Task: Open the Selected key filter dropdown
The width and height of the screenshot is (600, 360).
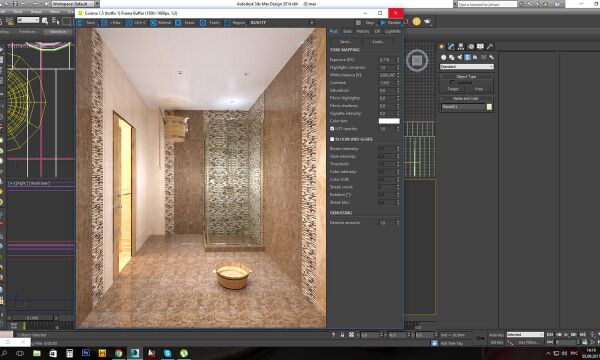Action: pos(525,335)
